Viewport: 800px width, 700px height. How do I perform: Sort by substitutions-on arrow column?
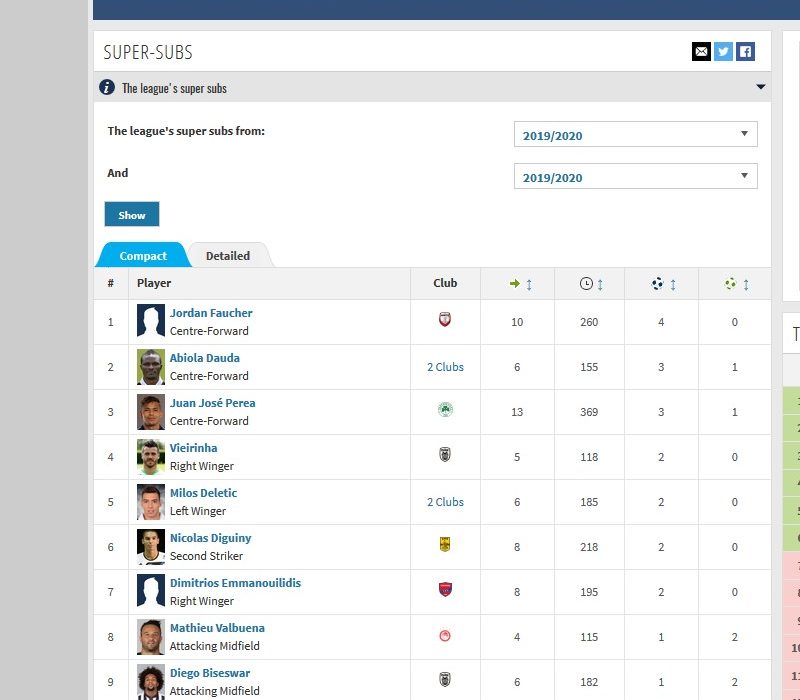point(521,284)
